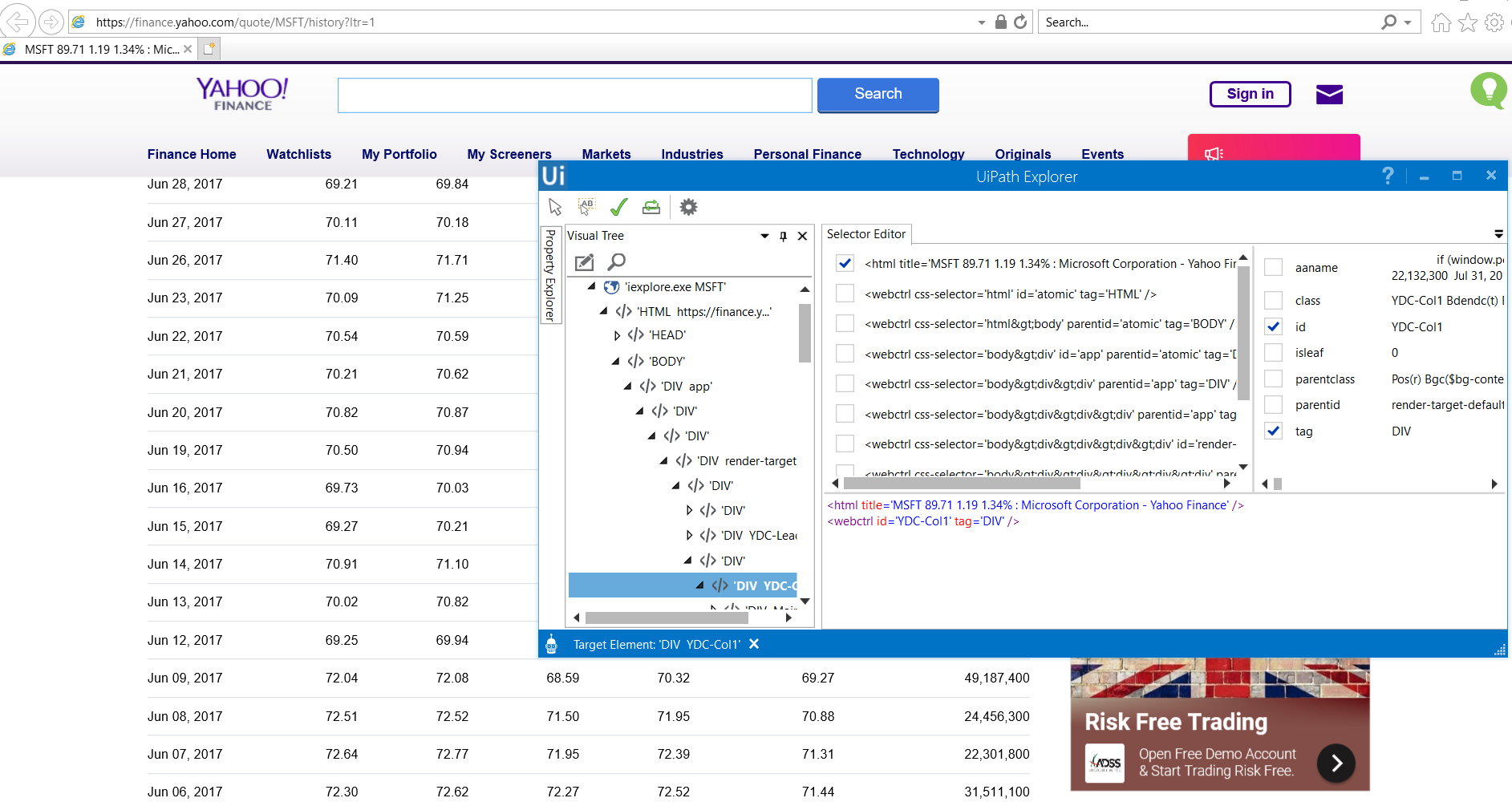Open the Visual Tree panel dropdown menu
1512x806 pixels.
pos(763,236)
